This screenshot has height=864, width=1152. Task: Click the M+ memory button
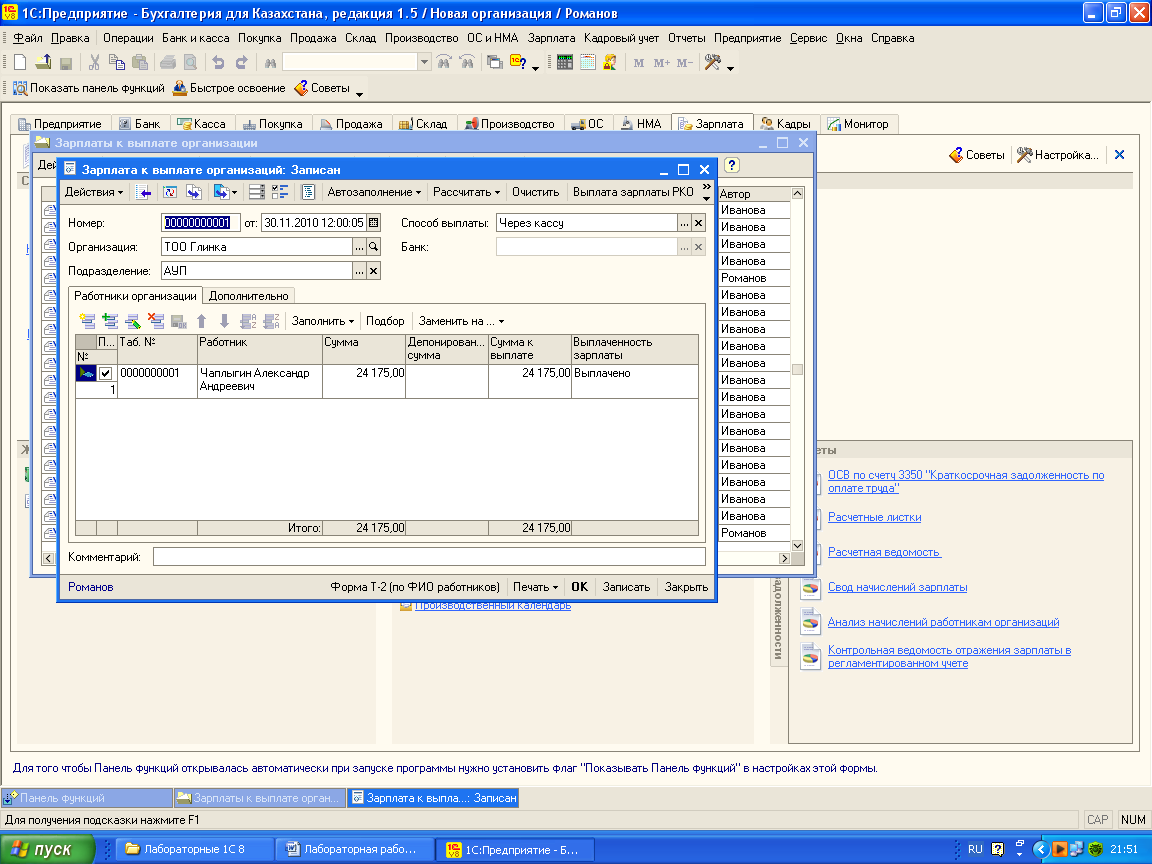[x=661, y=62]
